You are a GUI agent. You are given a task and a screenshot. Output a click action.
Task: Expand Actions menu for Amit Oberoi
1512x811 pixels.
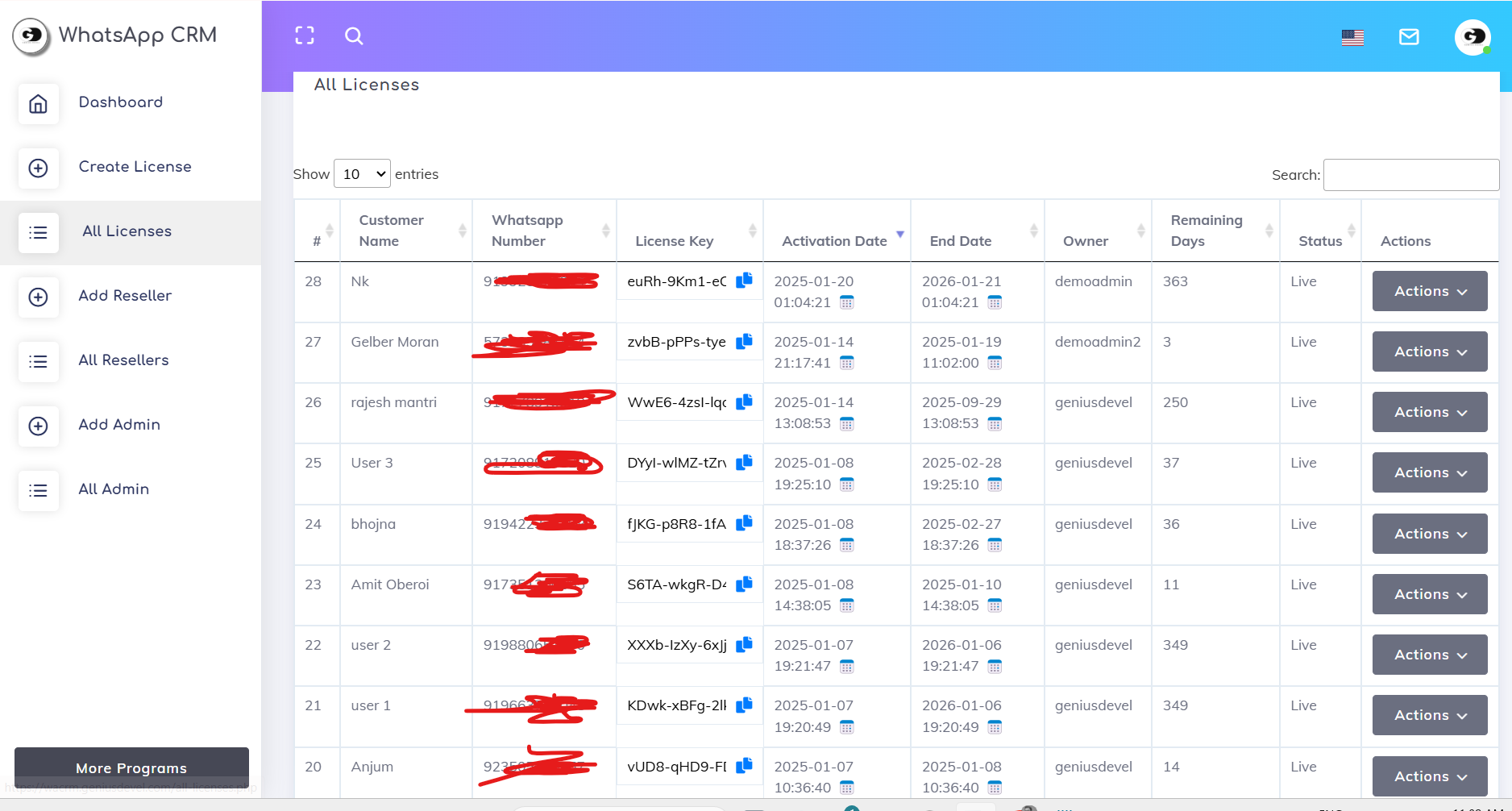1430,594
